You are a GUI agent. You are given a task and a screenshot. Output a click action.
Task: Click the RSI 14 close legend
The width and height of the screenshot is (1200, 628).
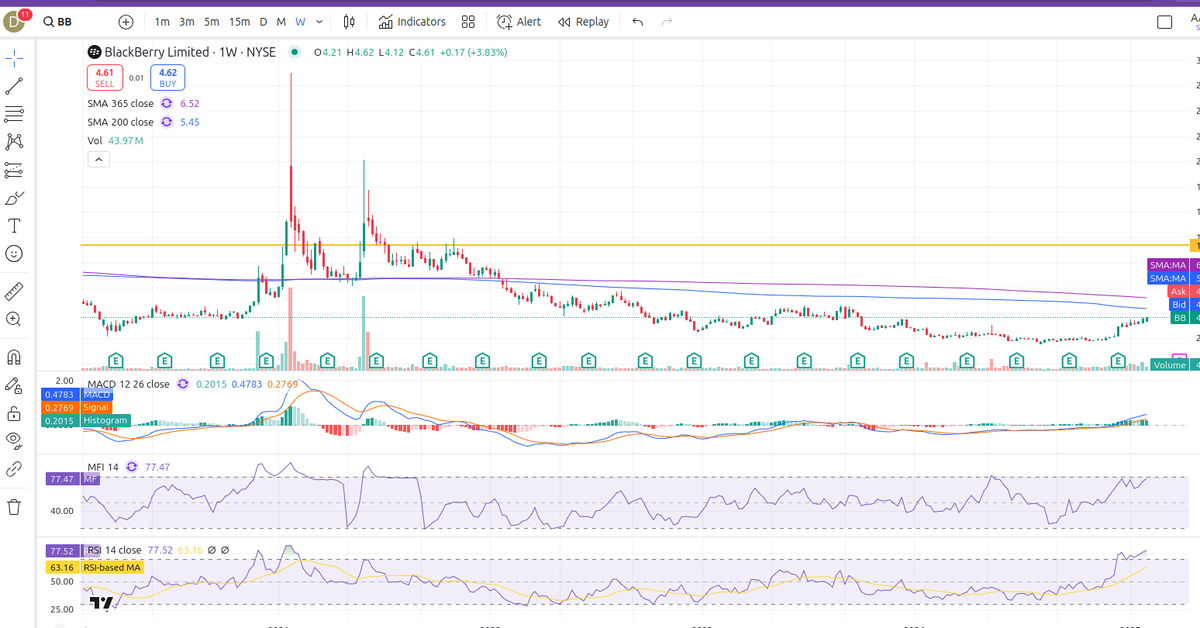pos(114,550)
